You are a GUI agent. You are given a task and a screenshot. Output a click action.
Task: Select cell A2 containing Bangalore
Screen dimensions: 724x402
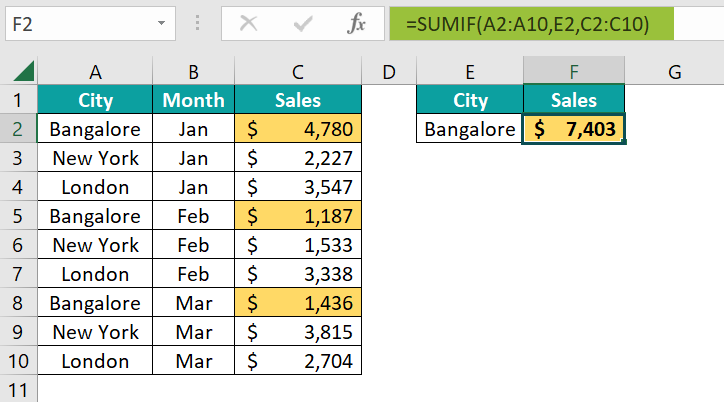click(95, 129)
